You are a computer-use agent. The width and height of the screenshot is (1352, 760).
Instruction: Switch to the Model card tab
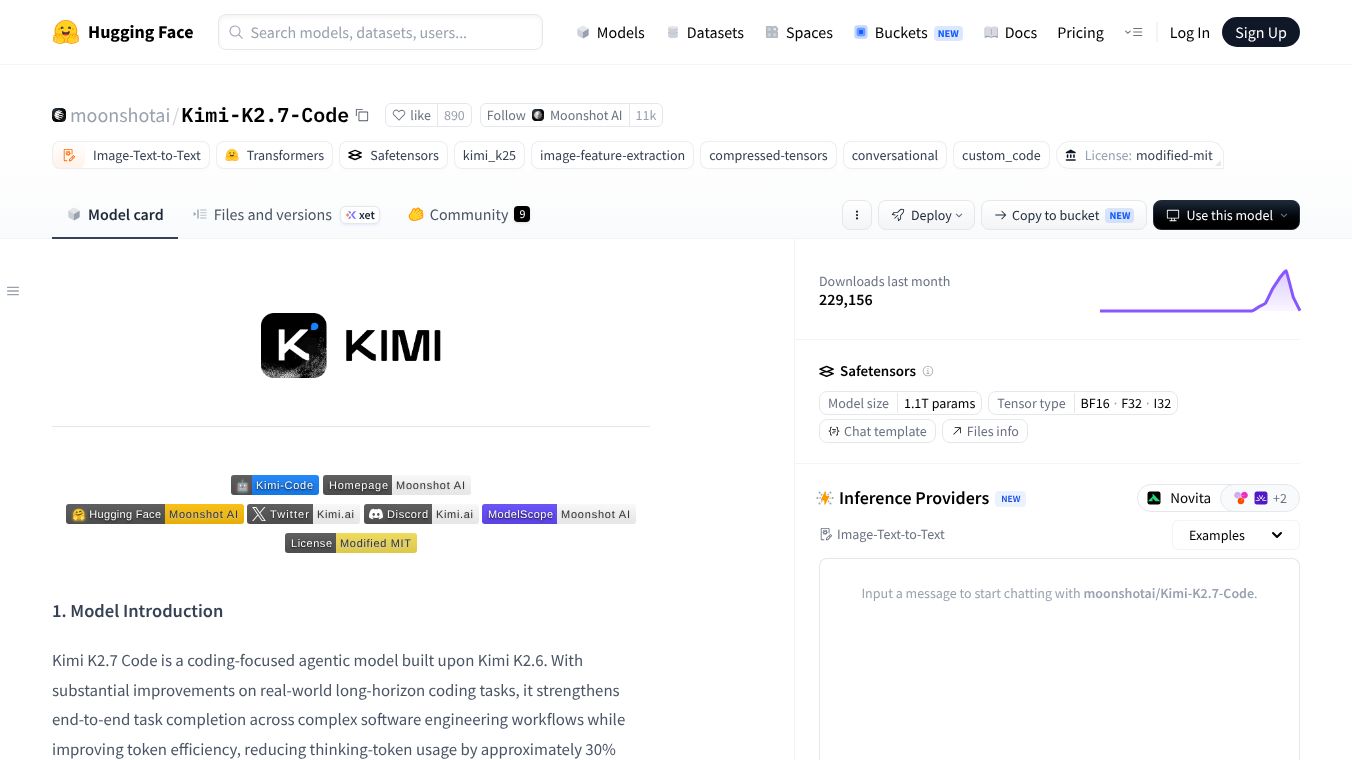point(115,215)
